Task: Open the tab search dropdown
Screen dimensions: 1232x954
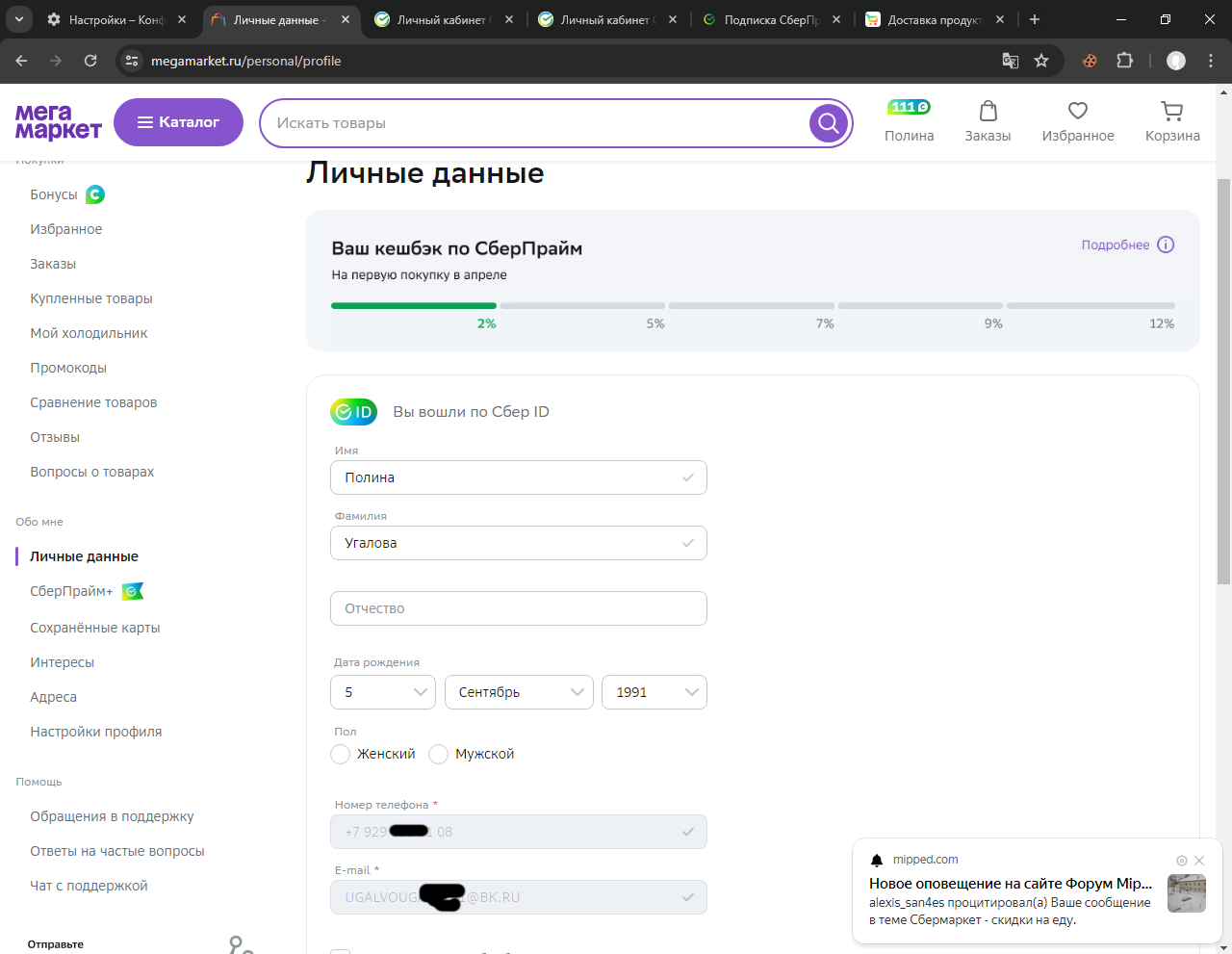Action: pos(18,19)
